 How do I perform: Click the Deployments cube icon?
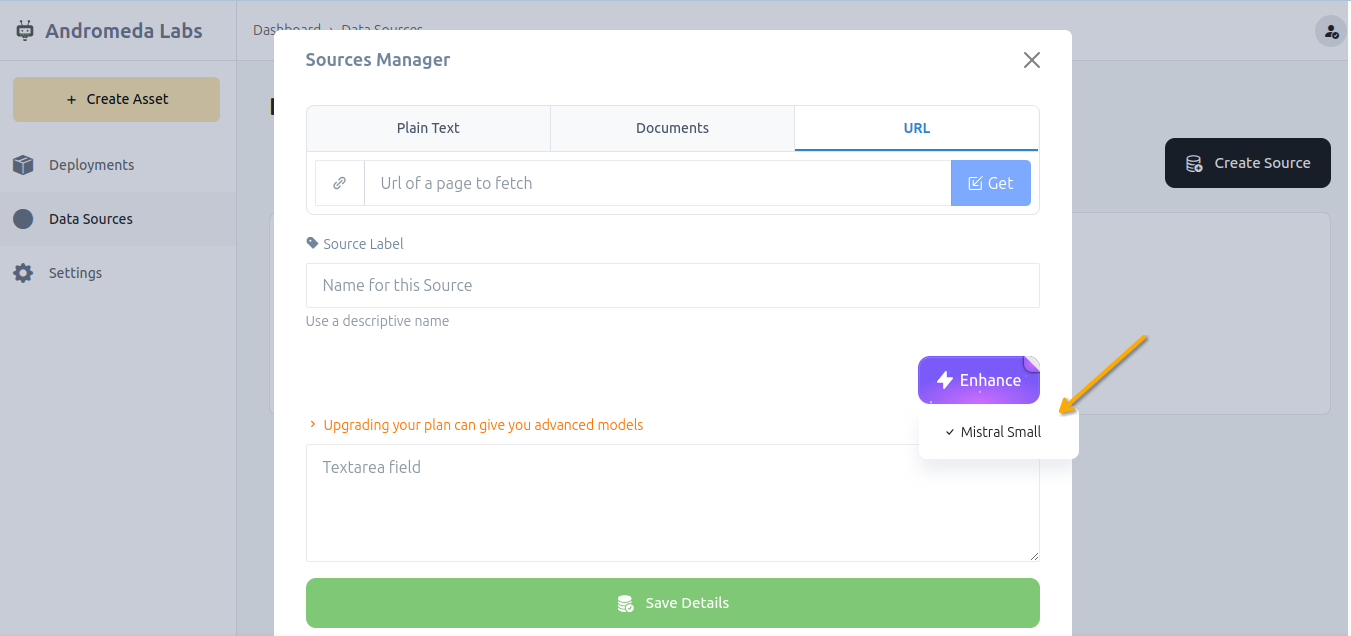(x=23, y=165)
